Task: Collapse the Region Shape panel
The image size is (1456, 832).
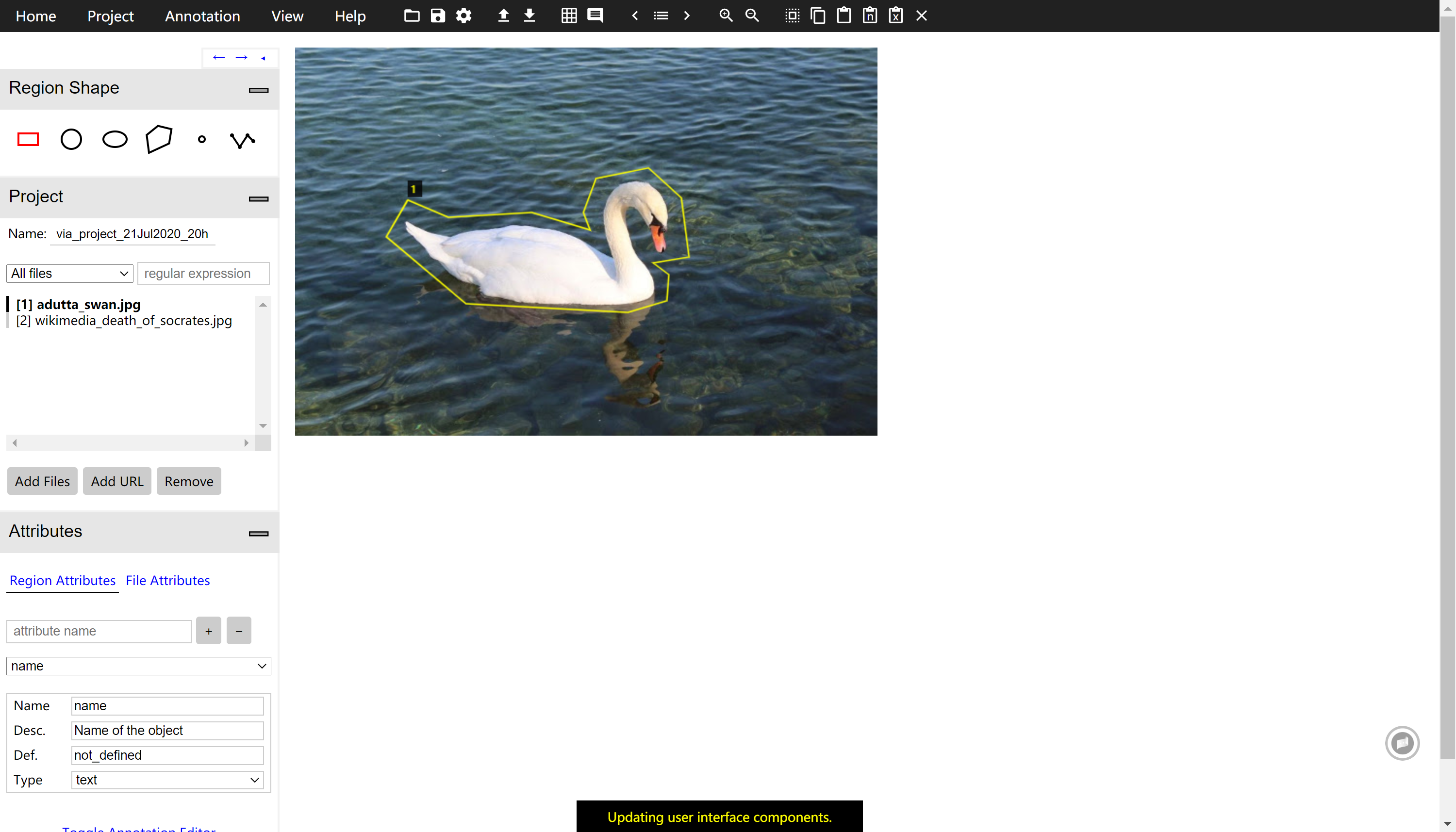Action: [258, 90]
